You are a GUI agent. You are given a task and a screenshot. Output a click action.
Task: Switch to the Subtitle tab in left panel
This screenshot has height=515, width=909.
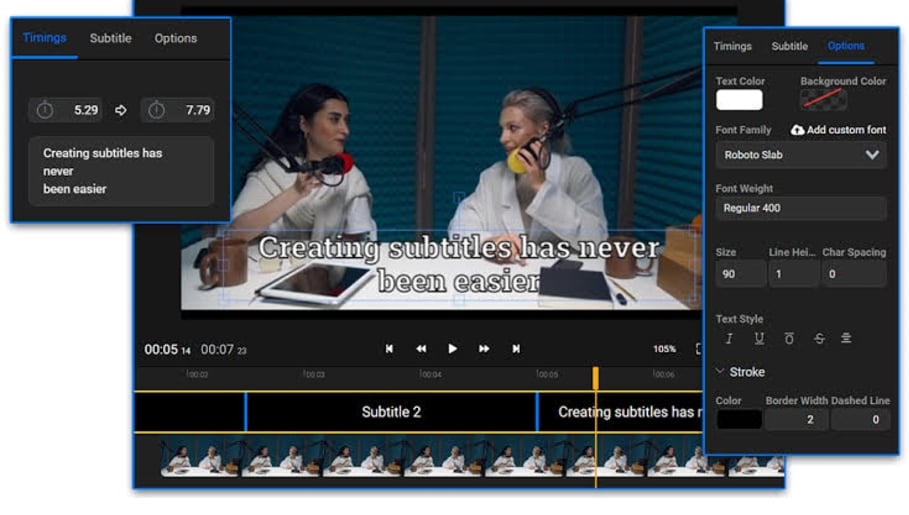tap(110, 39)
